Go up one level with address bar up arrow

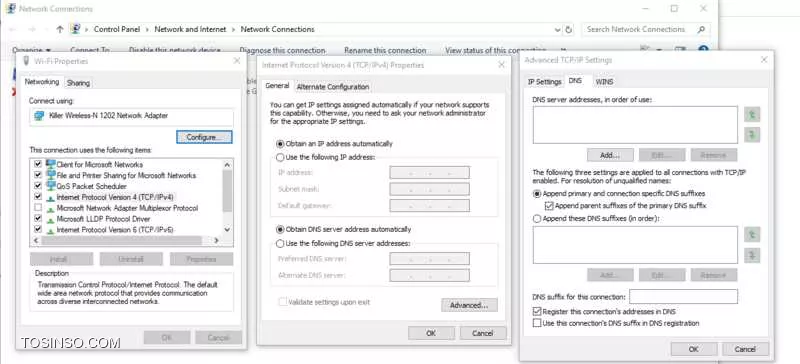coord(60,30)
